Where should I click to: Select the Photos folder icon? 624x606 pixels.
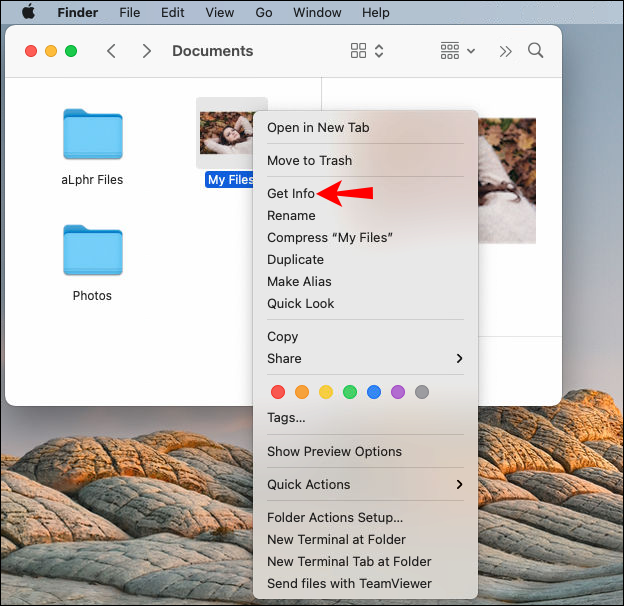(x=93, y=250)
